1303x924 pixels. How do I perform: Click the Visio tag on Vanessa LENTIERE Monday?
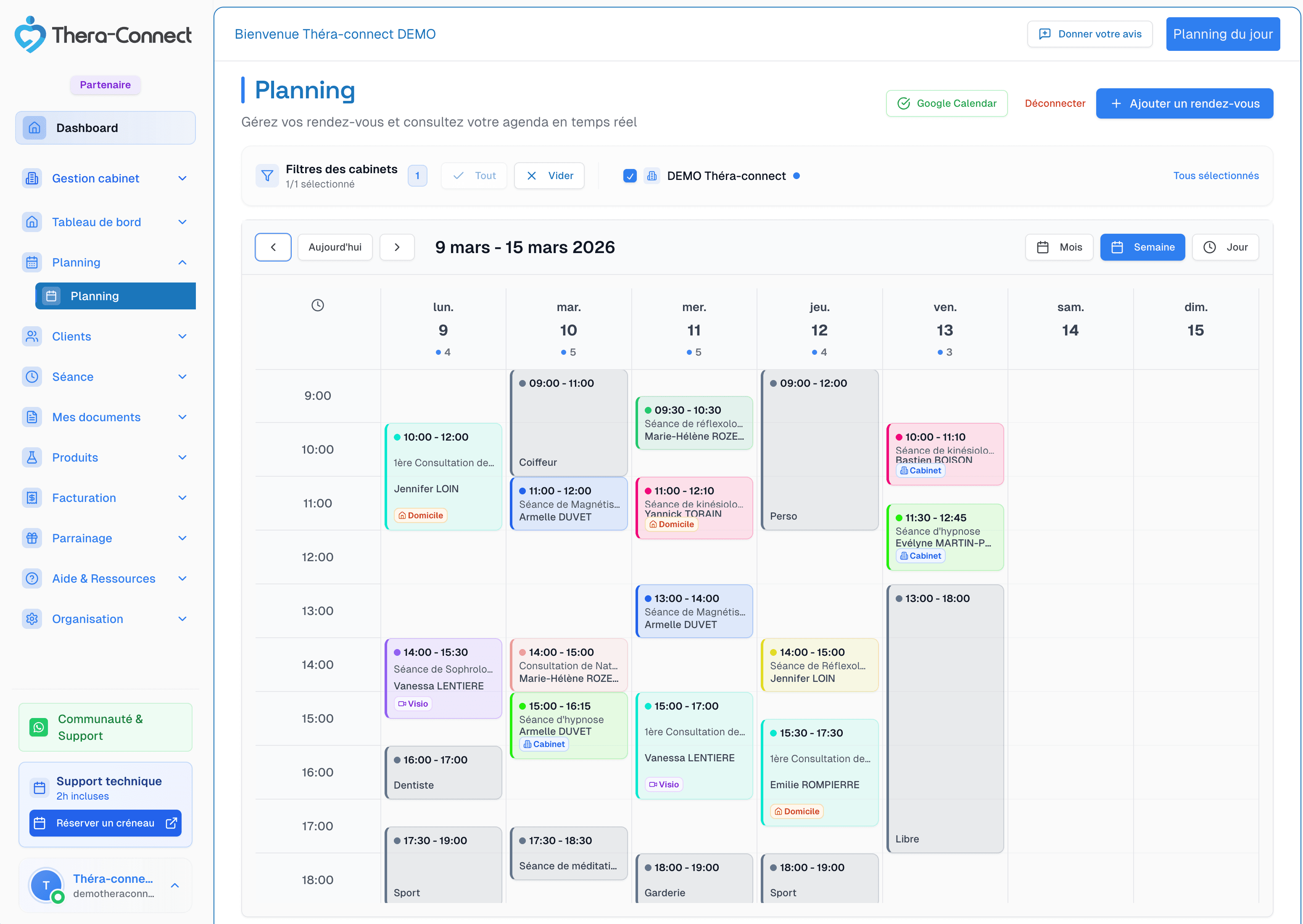click(413, 704)
